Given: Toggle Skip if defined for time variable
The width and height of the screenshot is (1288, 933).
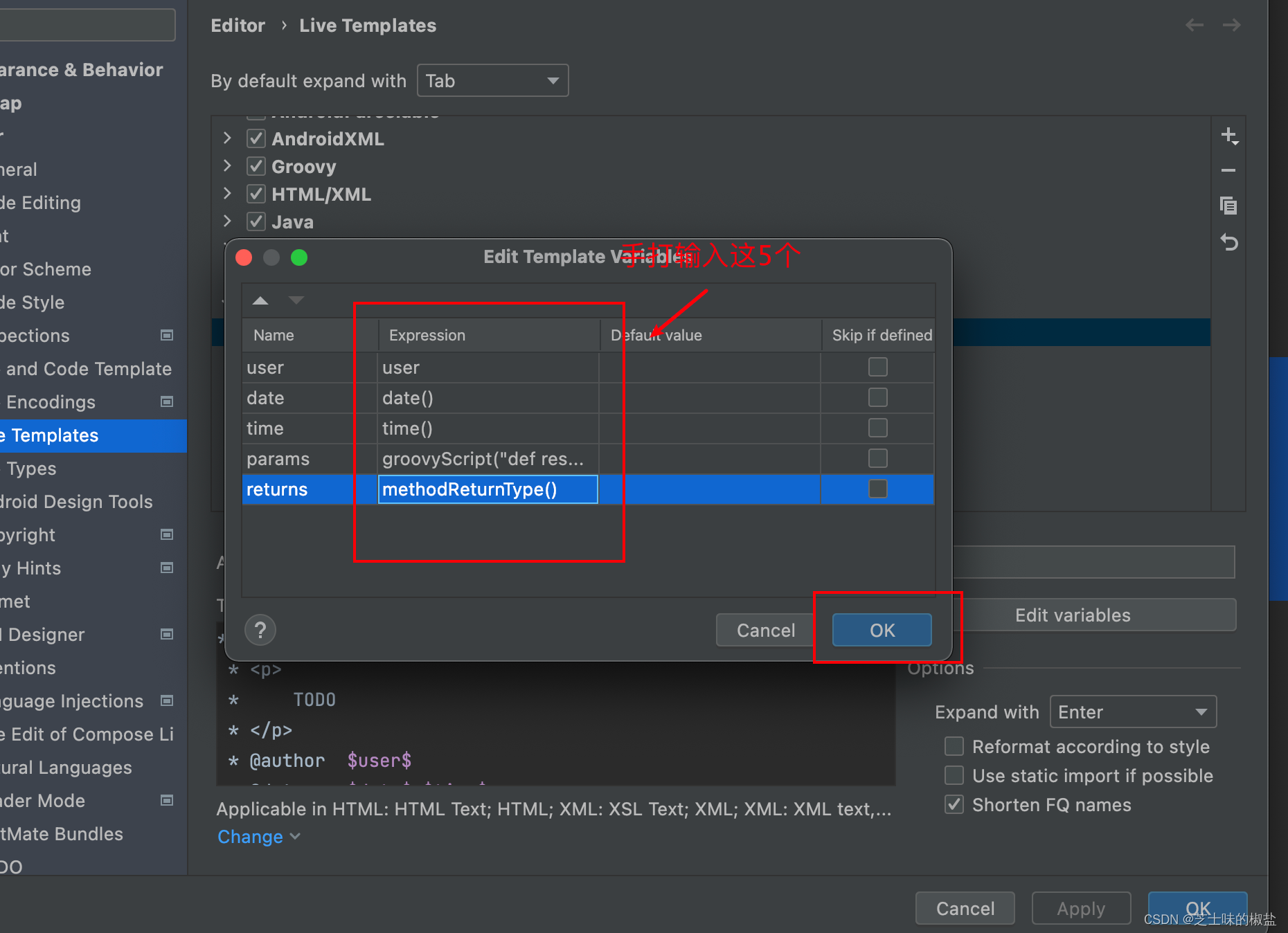Looking at the screenshot, I should pyautogui.click(x=878, y=428).
